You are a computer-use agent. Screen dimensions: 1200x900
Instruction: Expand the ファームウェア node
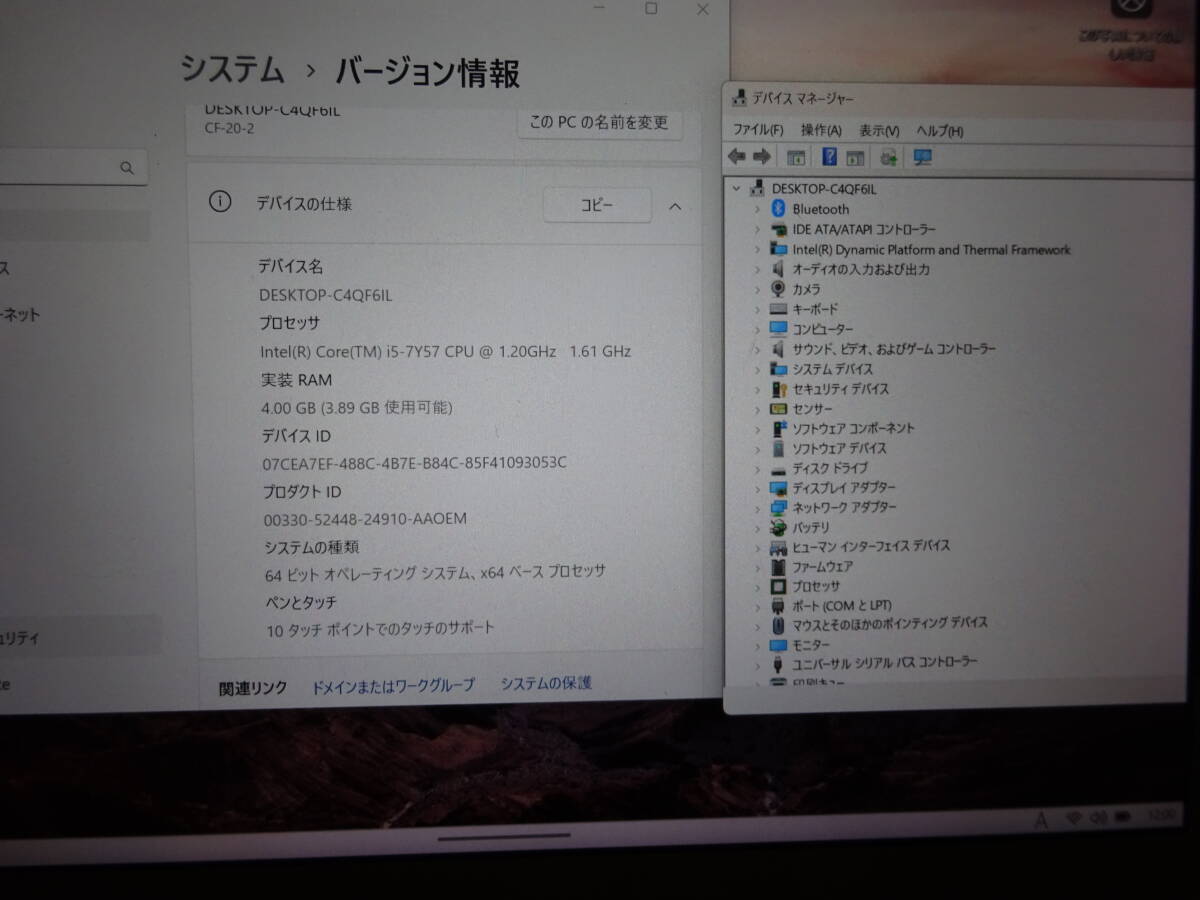click(x=758, y=567)
